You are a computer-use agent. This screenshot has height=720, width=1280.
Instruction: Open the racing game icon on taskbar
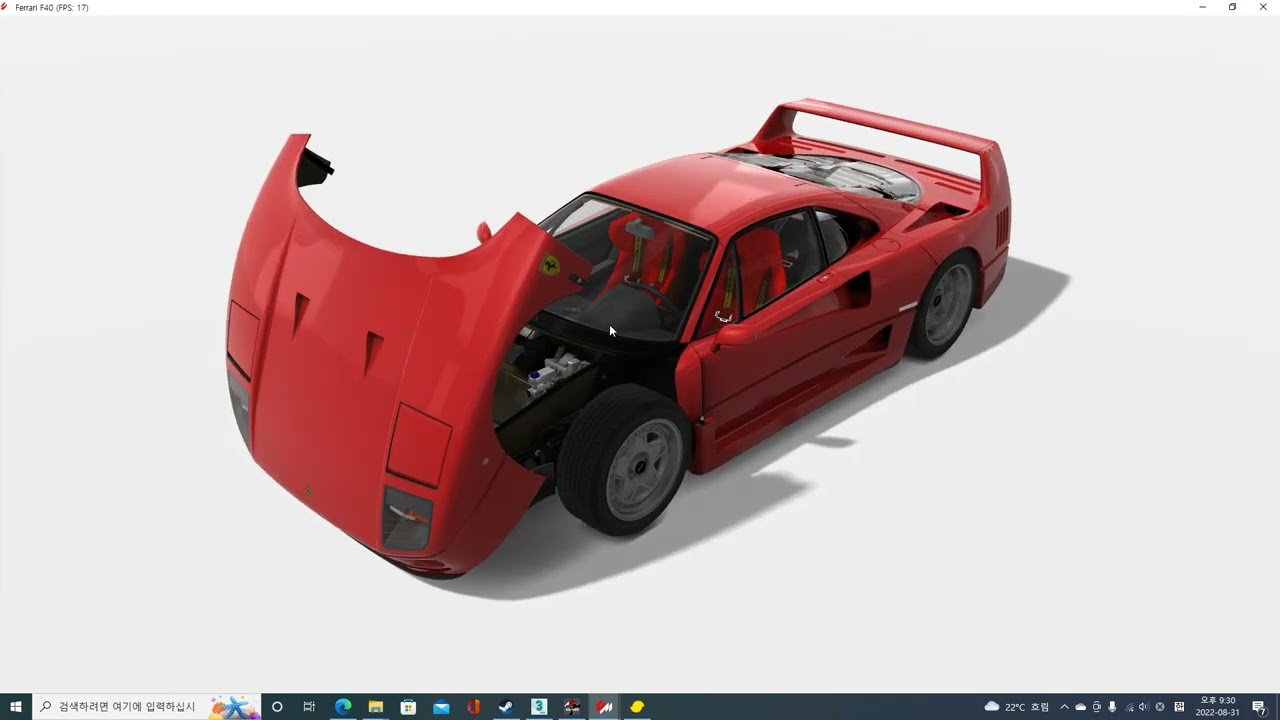571,707
